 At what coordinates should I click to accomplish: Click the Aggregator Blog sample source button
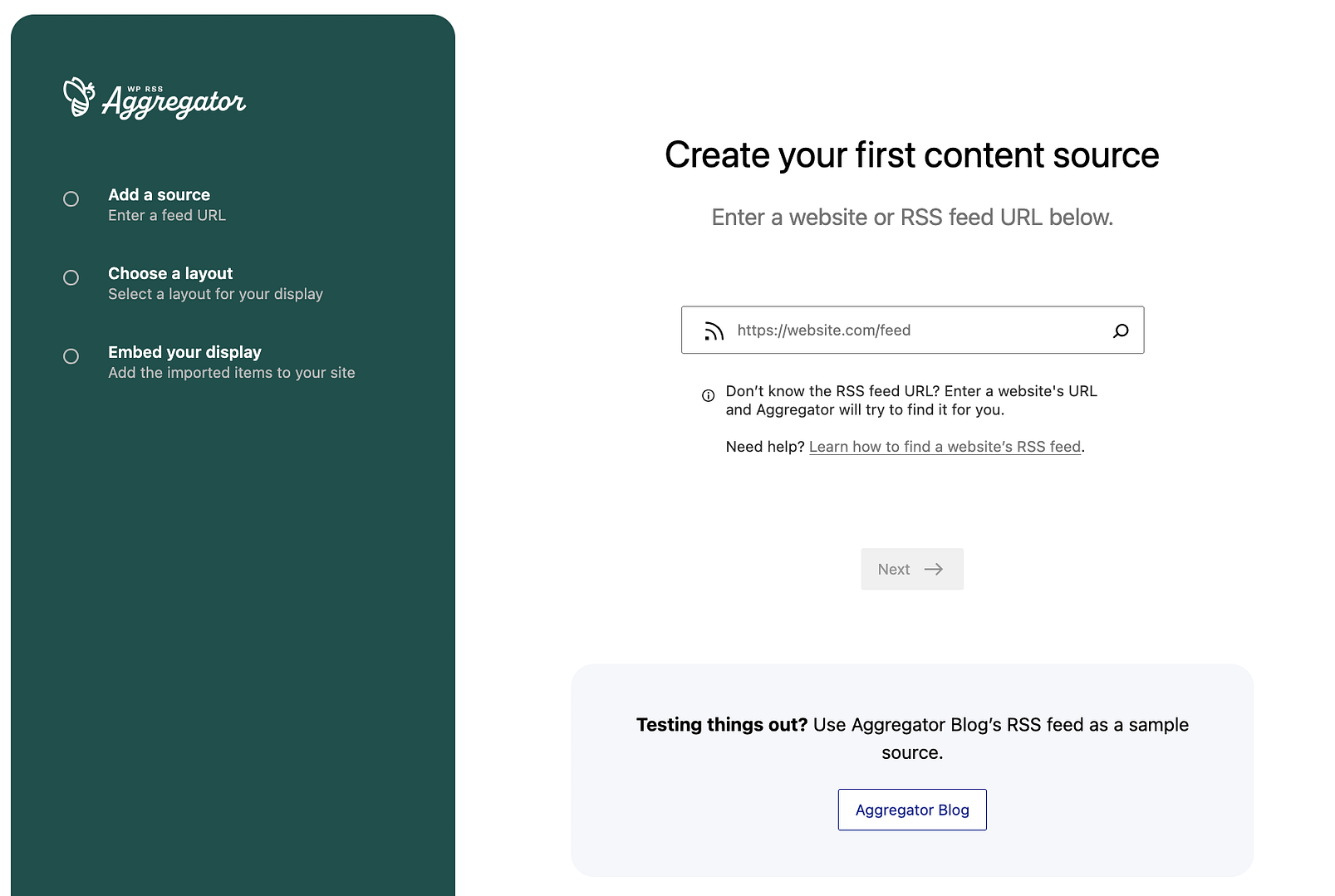(x=912, y=810)
